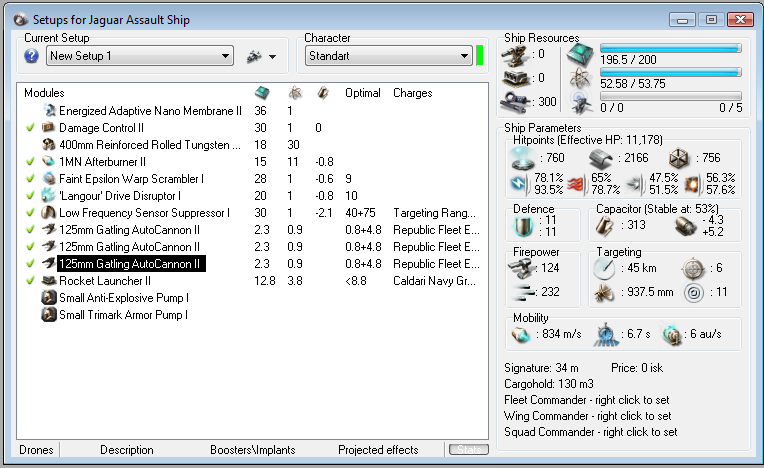
Task: Toggle Rocket Launcher II active checkmark
Action: (30, 281)
